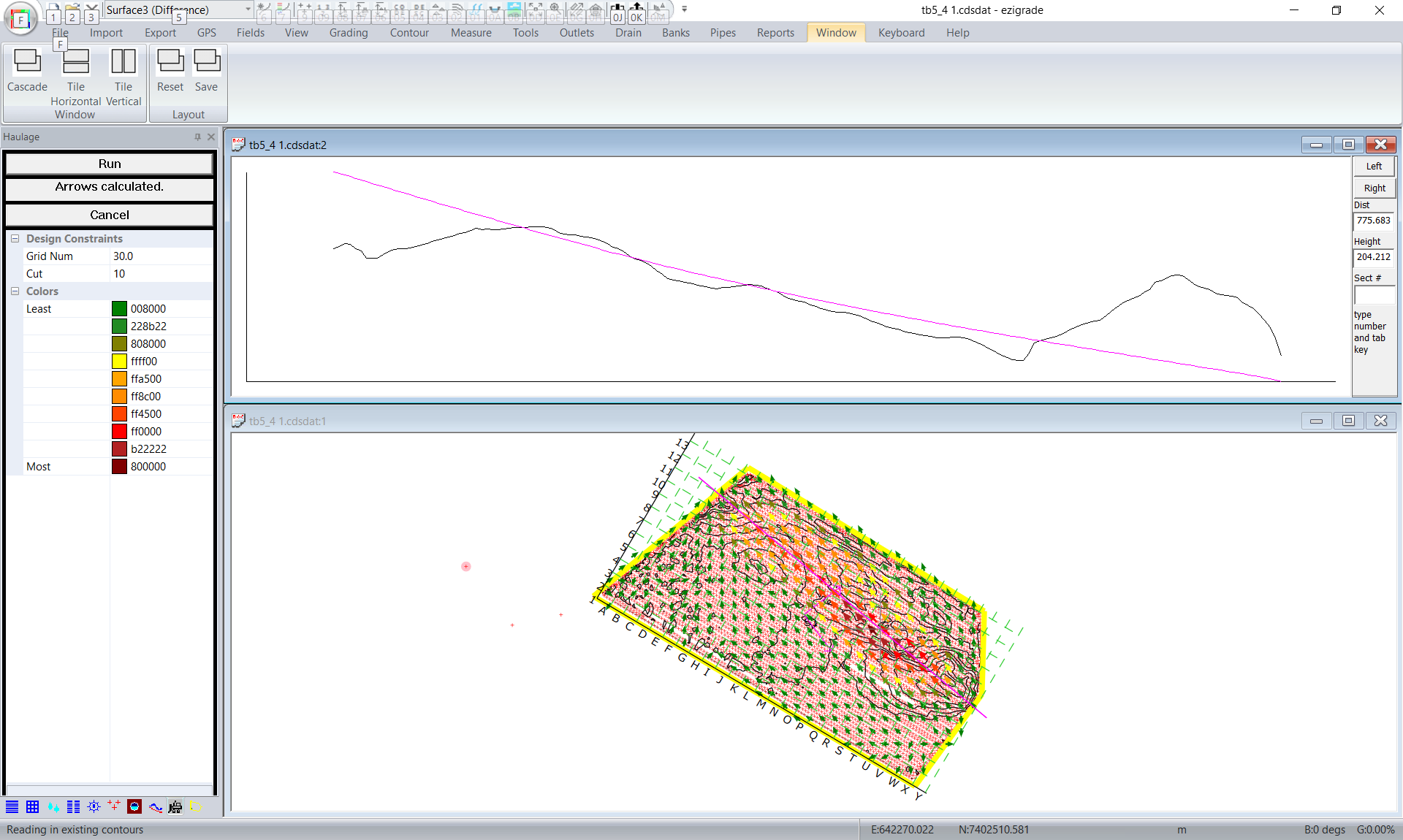Image resolution: width=1403 pixels, height=840 pixels.
Task: Click the Right section button
Action: 1374,188
